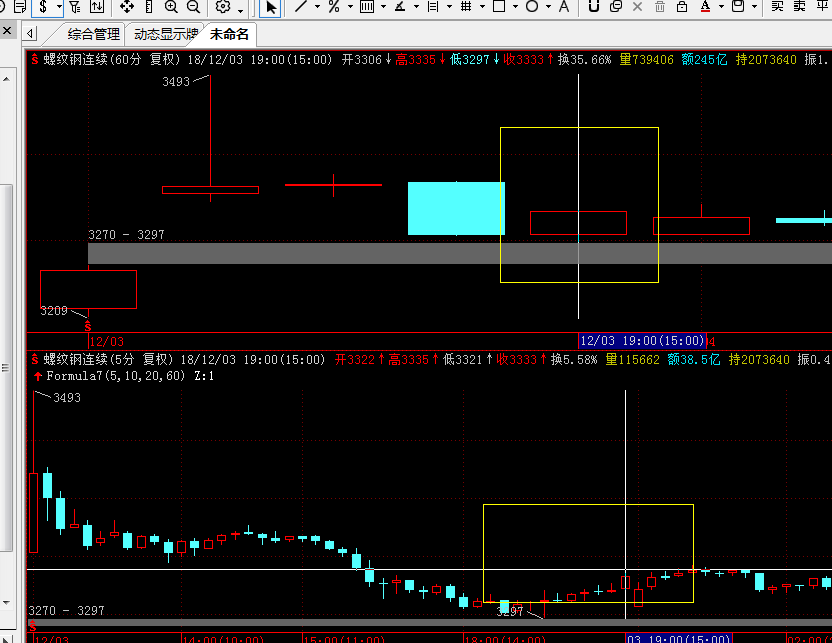Click the delete X drawing icon

(638, 6)
